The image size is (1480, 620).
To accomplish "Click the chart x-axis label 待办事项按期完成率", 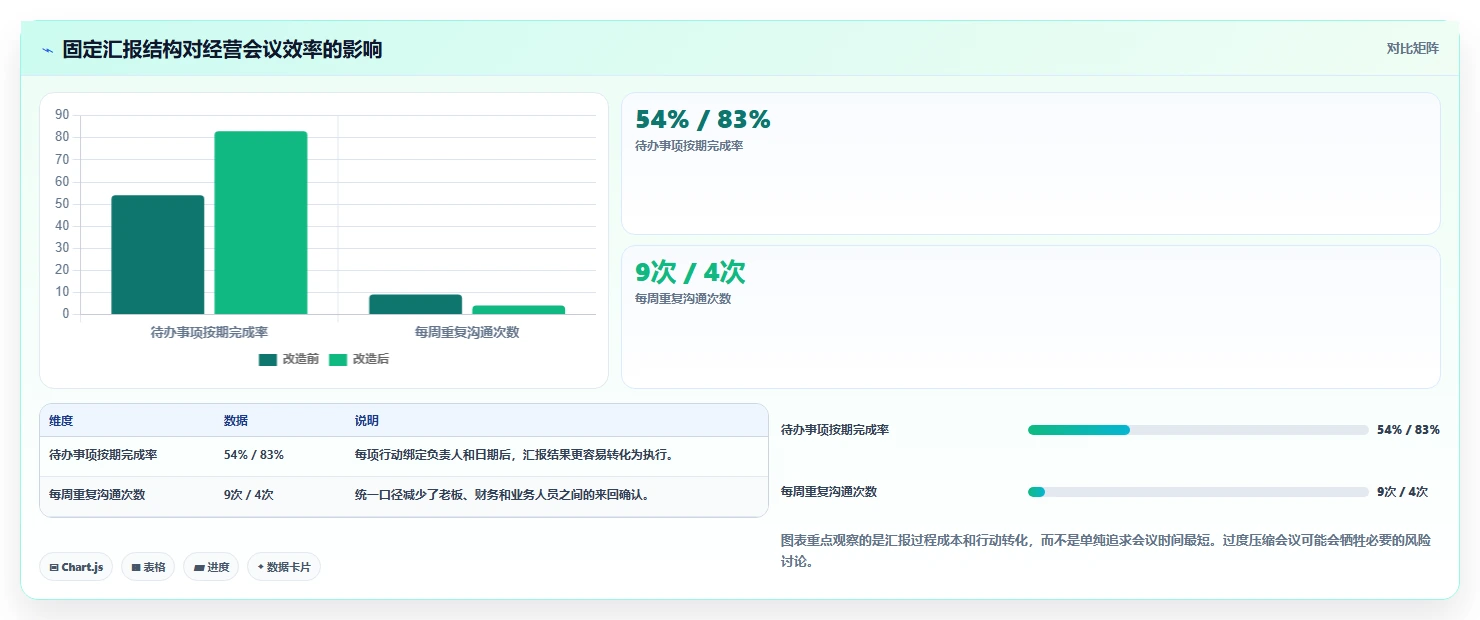I will click(x=209, y=332).
